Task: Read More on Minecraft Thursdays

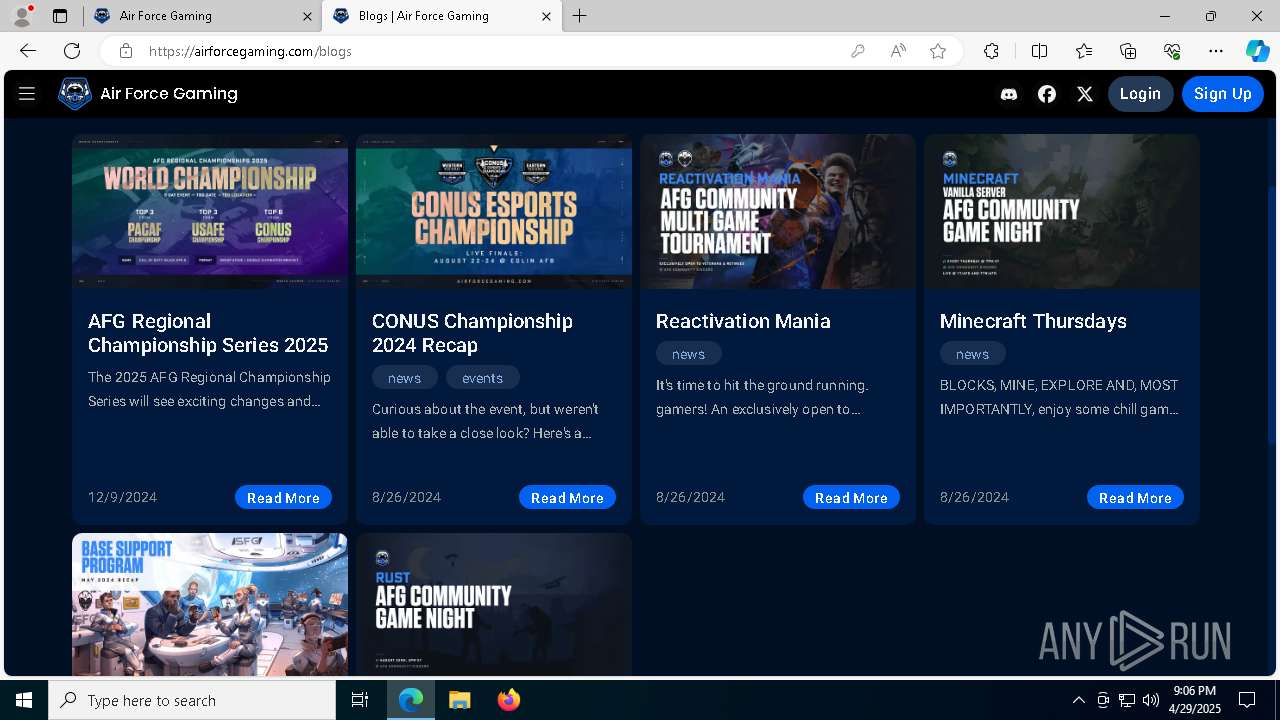Action: point(1135,498)
